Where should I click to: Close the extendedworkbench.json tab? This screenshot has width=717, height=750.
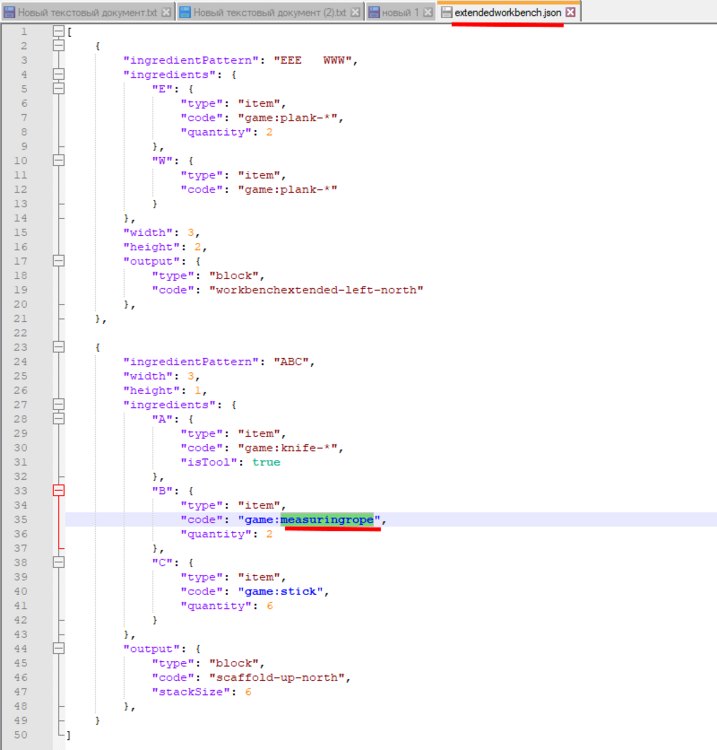570,12
